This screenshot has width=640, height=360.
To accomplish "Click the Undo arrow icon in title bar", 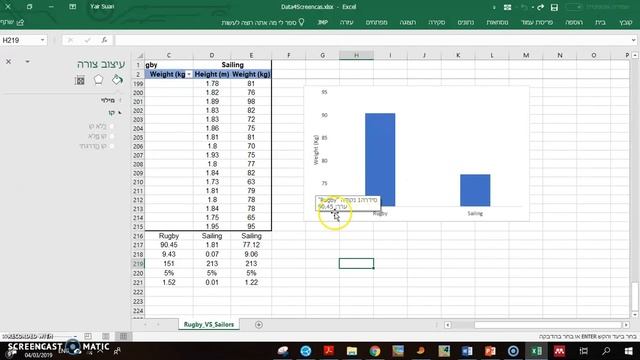I will (524, 7).
